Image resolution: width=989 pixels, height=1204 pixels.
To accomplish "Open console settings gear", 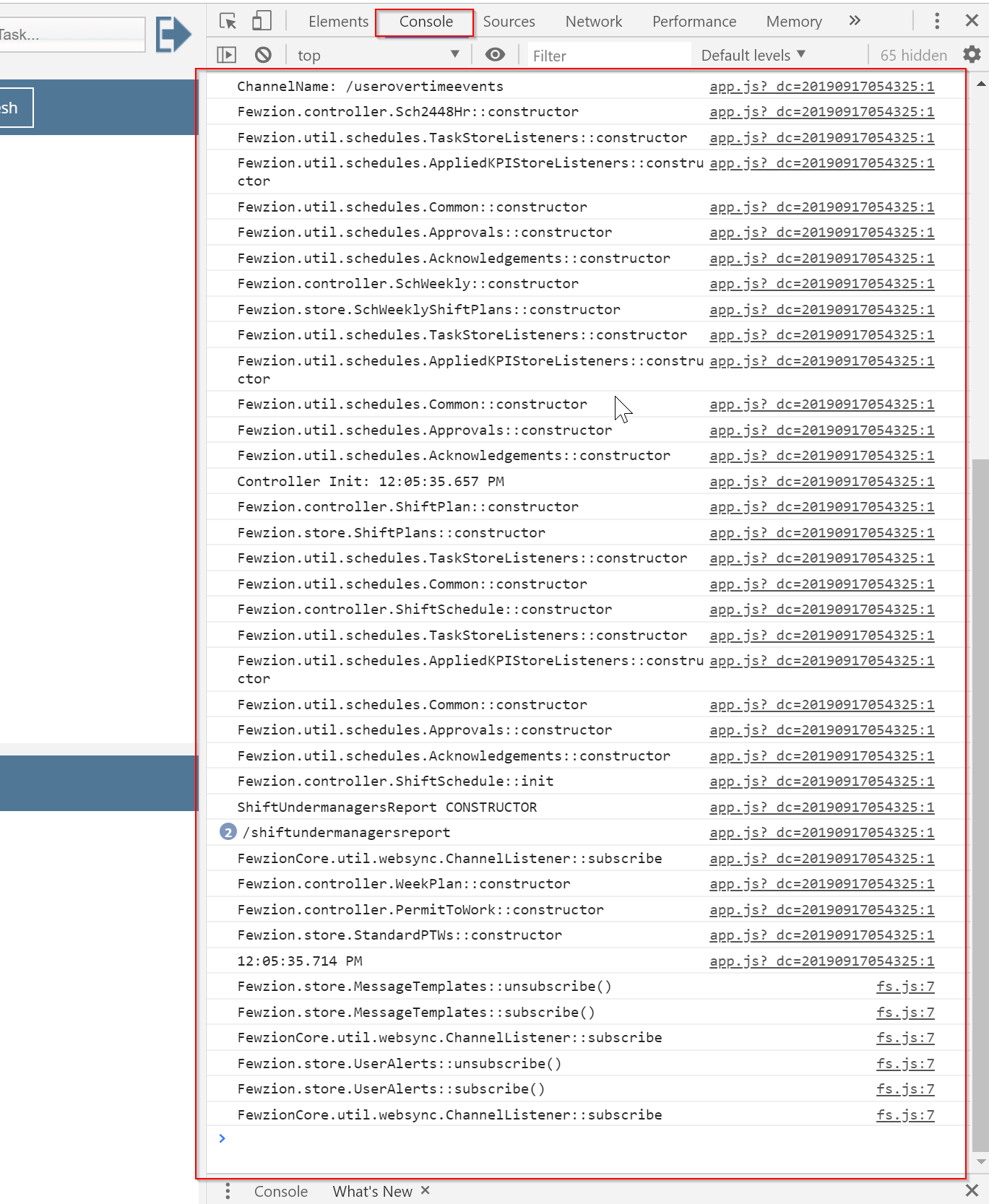I will (972, 54).
